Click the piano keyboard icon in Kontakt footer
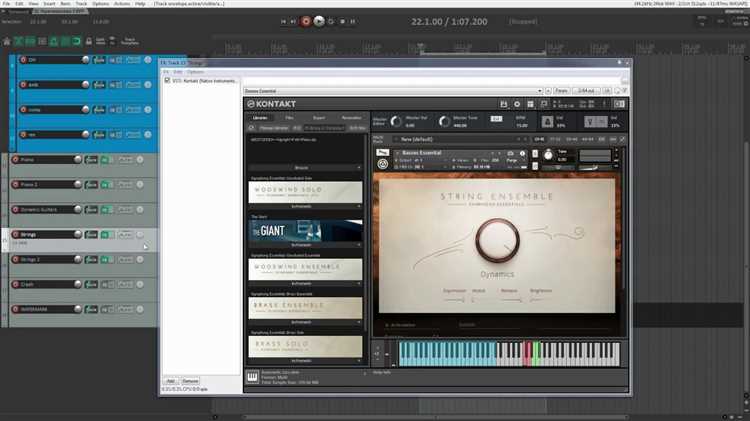Screen dimensions: 750x421 (253, 376)
